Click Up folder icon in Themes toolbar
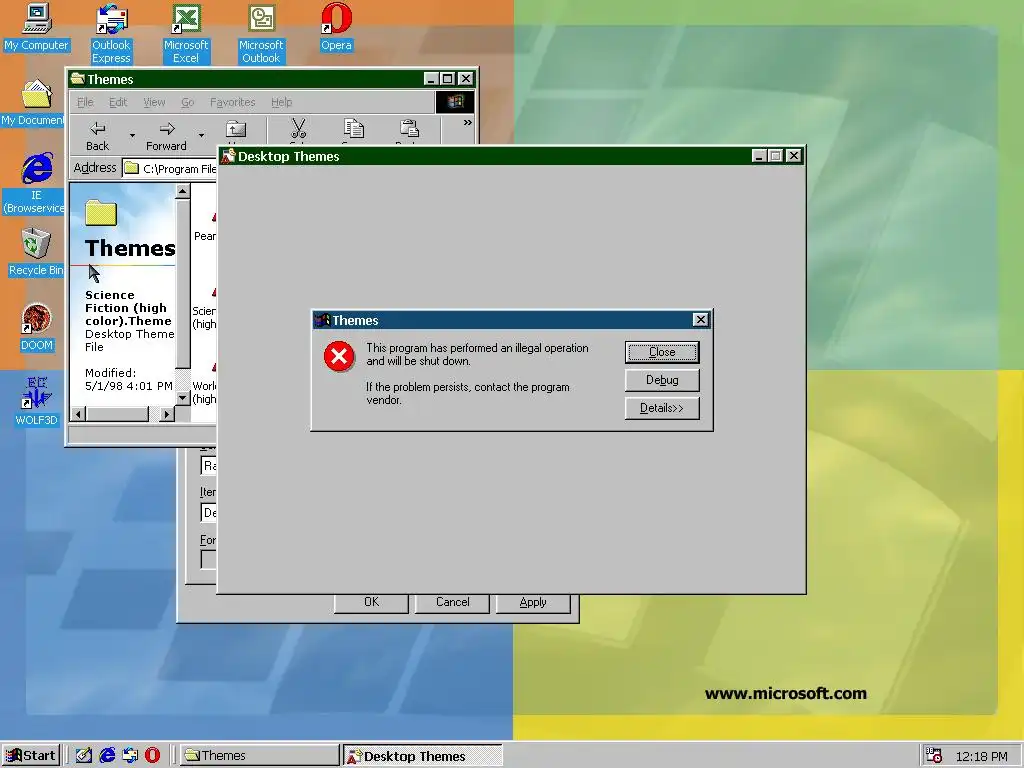 coord(236,131)
